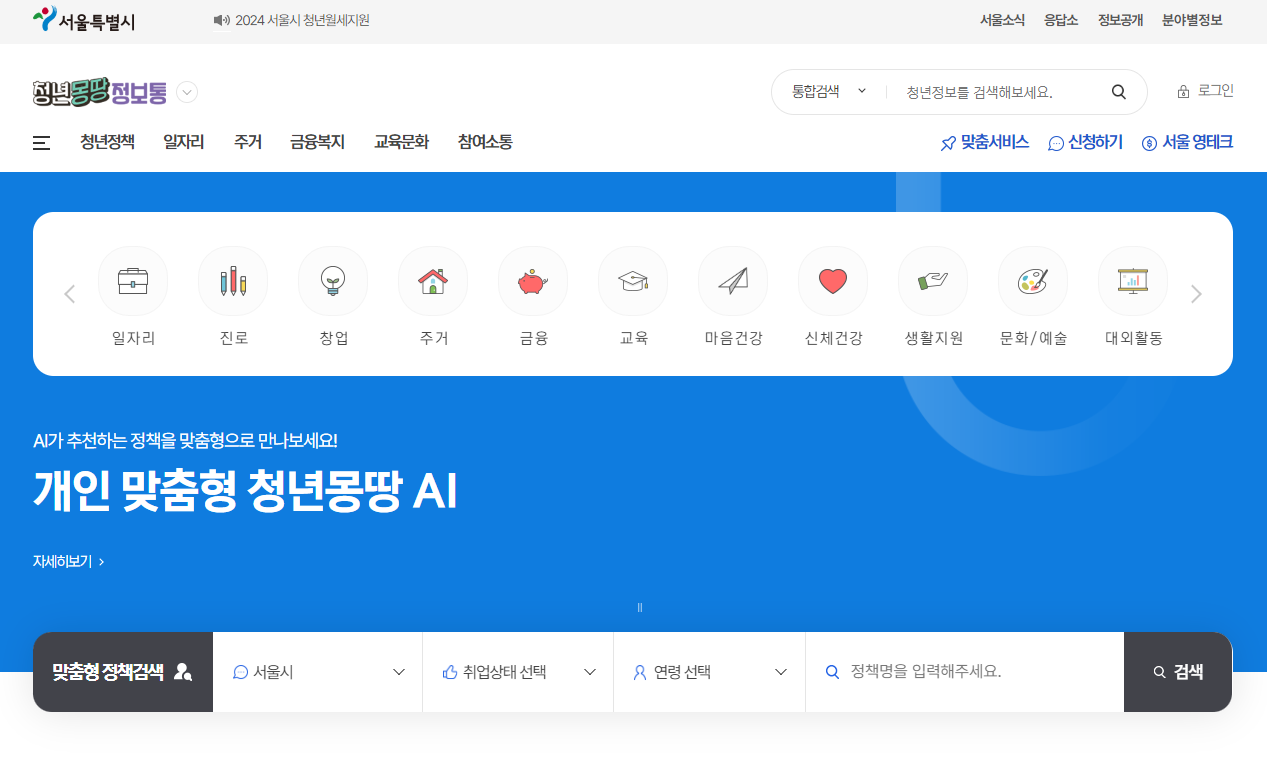Open the 연령 선택 dropdown
Image resolution: width=1267 pixels, height=779 pixels.
710,672
